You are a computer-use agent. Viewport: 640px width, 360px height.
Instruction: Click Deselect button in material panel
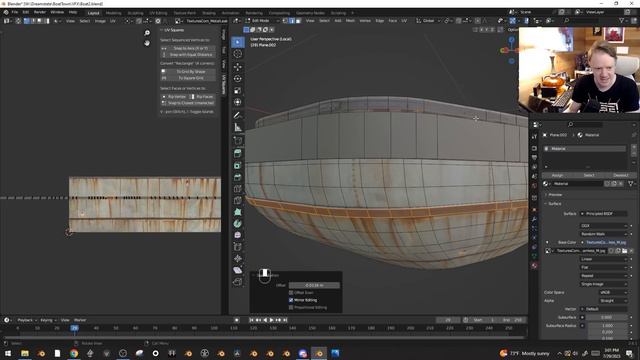pyautogui.click(x=620, y=176)
